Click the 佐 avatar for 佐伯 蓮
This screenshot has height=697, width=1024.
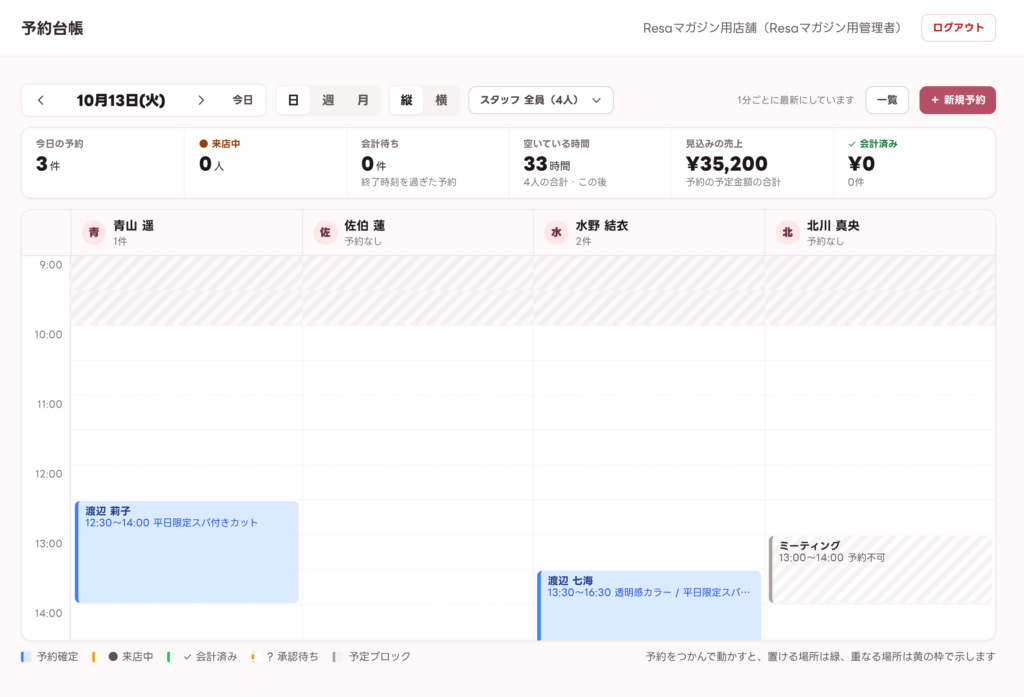pos(325,233)
